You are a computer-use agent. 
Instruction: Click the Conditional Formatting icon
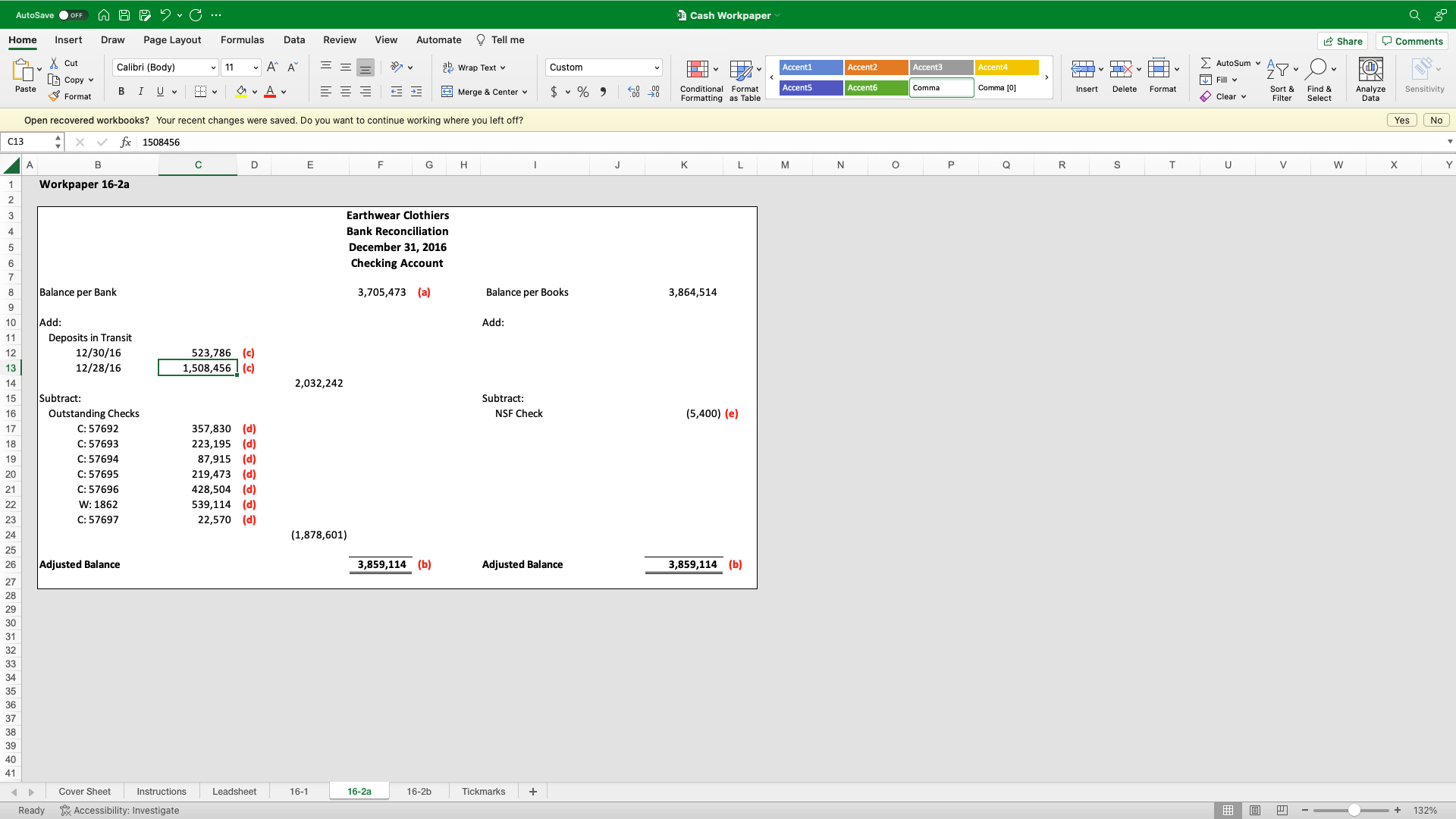698,70
